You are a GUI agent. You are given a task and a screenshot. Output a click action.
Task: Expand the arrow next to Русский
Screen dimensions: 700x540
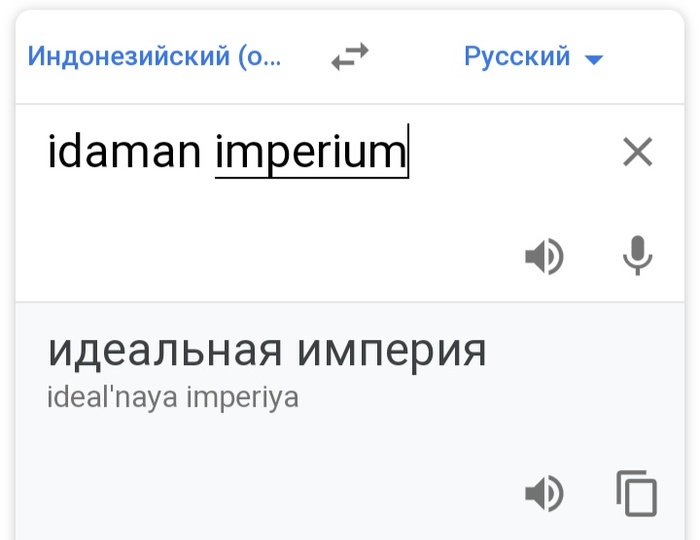pyautogui.click(x=594, y=59)
